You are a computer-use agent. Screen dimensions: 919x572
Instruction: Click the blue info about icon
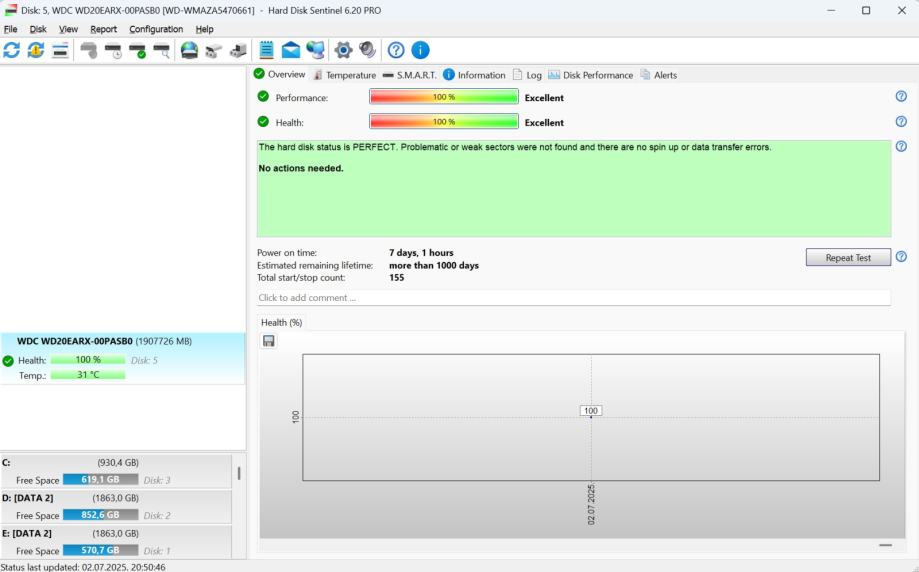pyautogui.click(x=420, y=50)
